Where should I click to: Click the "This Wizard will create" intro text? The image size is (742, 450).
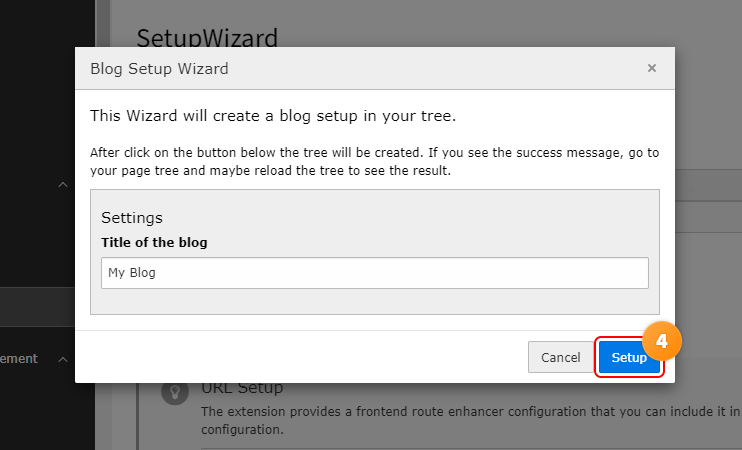coord(273,116)
